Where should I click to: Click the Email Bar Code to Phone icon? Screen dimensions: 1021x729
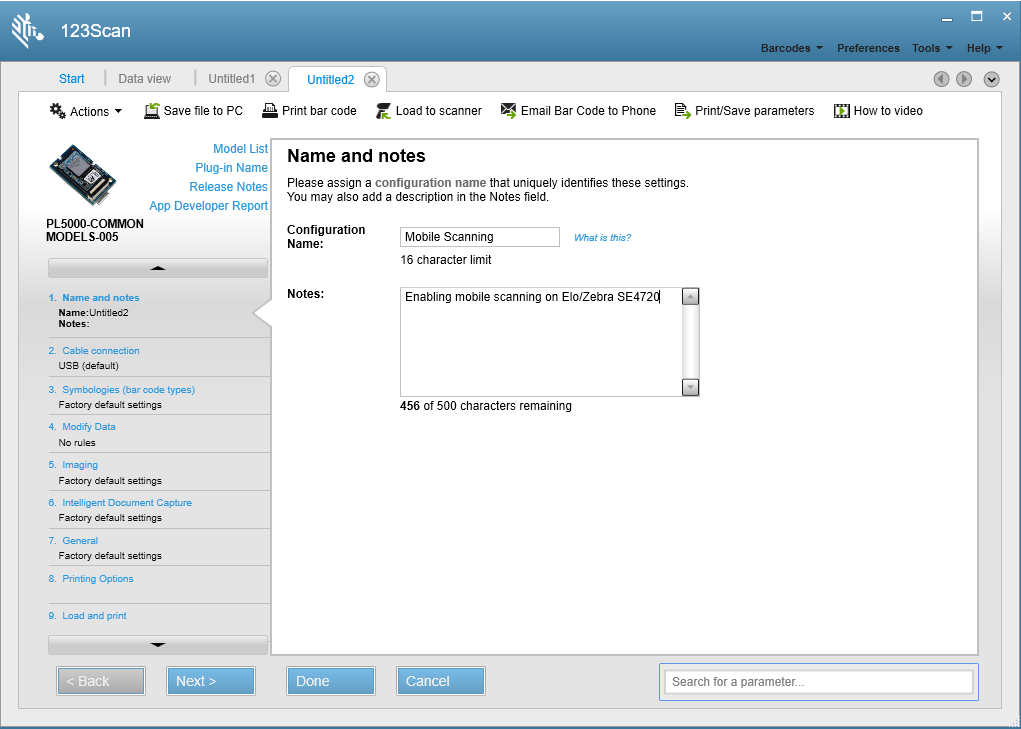[x=509, y=111]
